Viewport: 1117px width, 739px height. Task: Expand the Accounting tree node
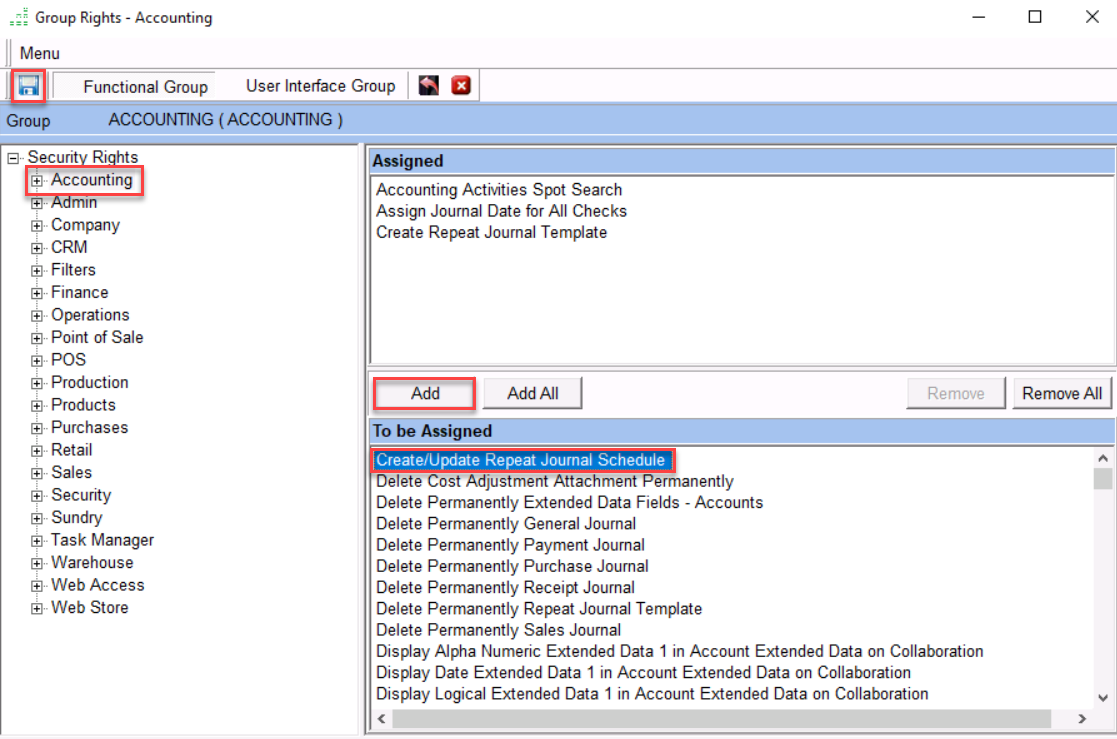tap(37, 181)
